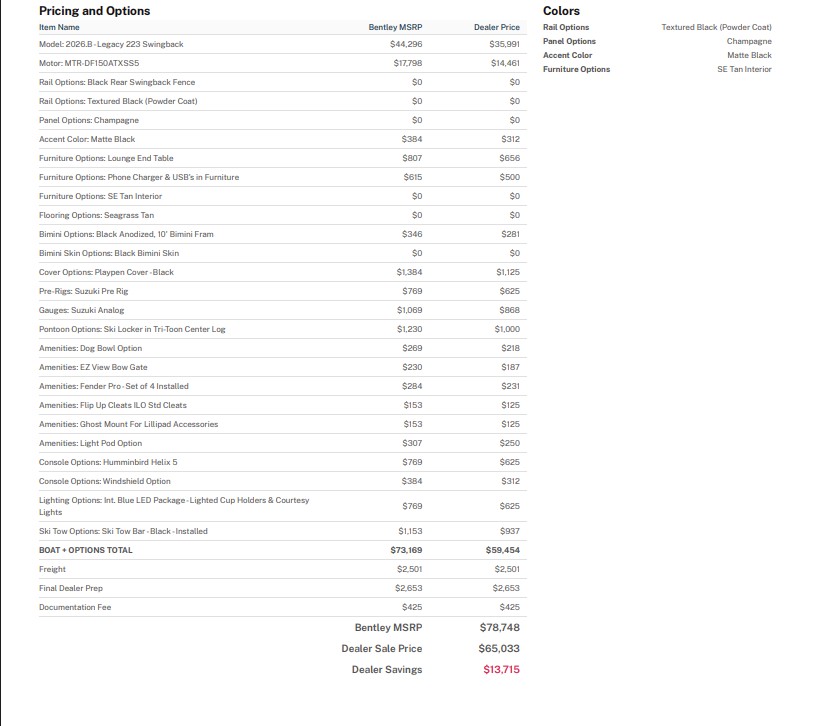Click the Playpen Cover-Black cover option
The width and height of the screenshot is (816, 726).
(106, 272)
